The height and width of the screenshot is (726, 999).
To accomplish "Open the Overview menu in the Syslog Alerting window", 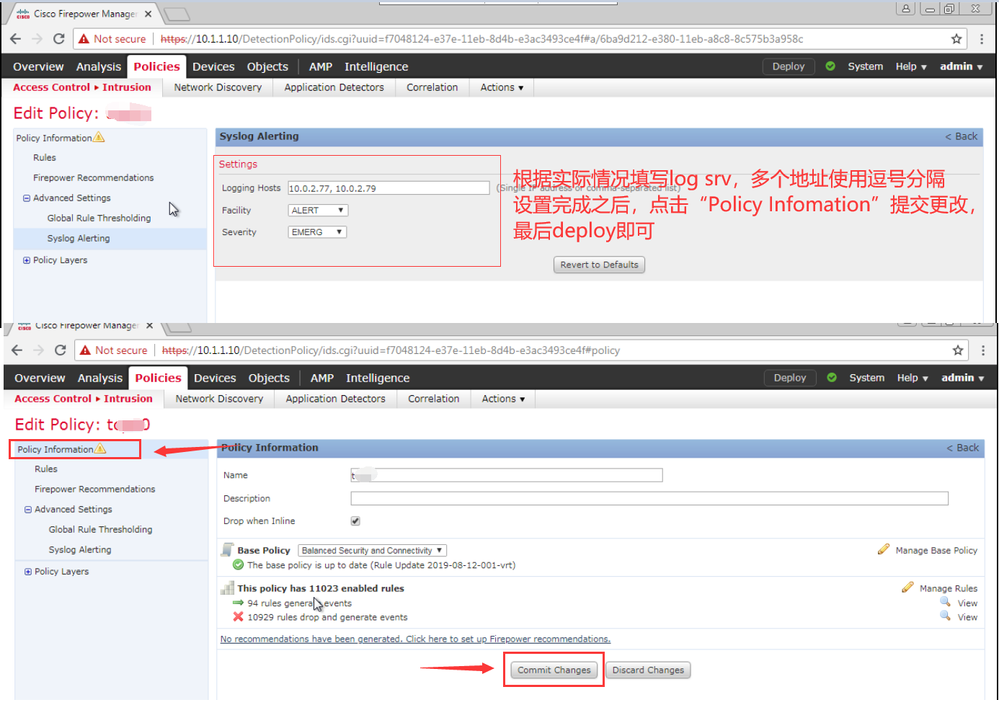I will (38, 66).
